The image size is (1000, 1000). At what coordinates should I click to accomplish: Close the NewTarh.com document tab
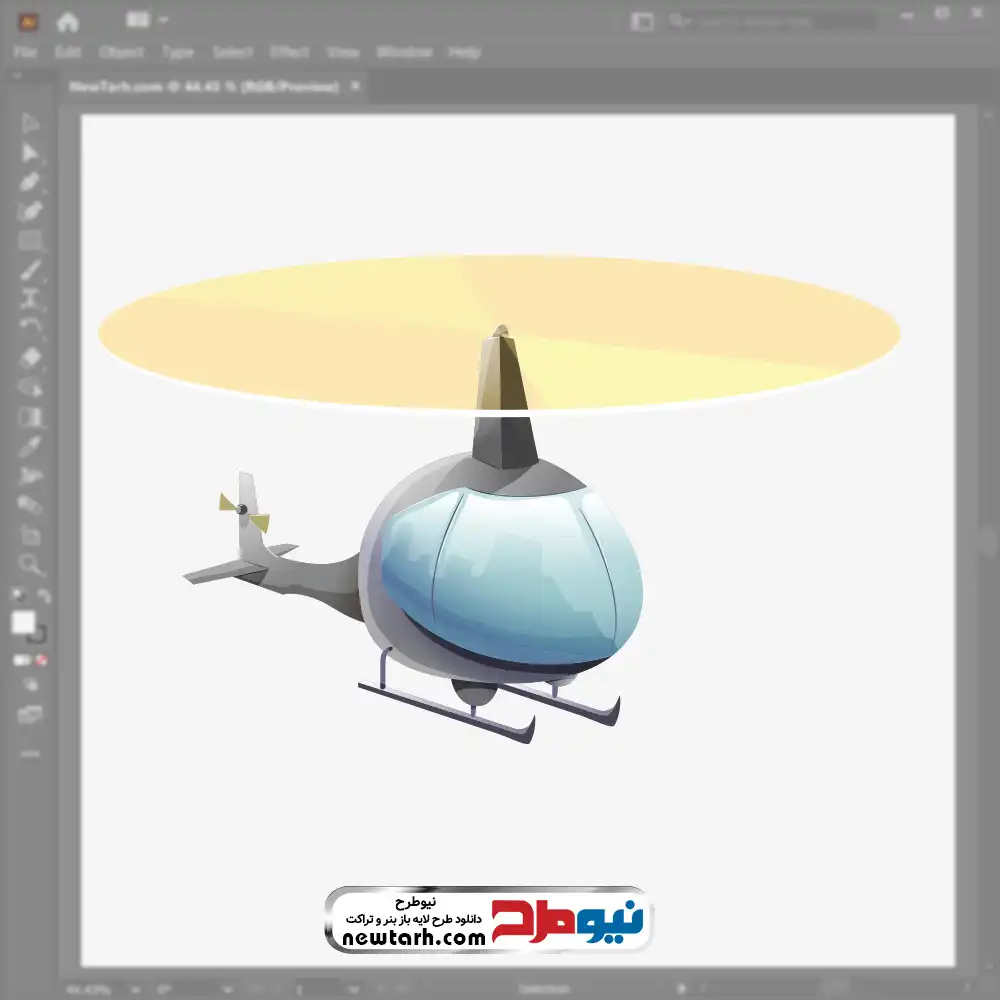(356, 85)
